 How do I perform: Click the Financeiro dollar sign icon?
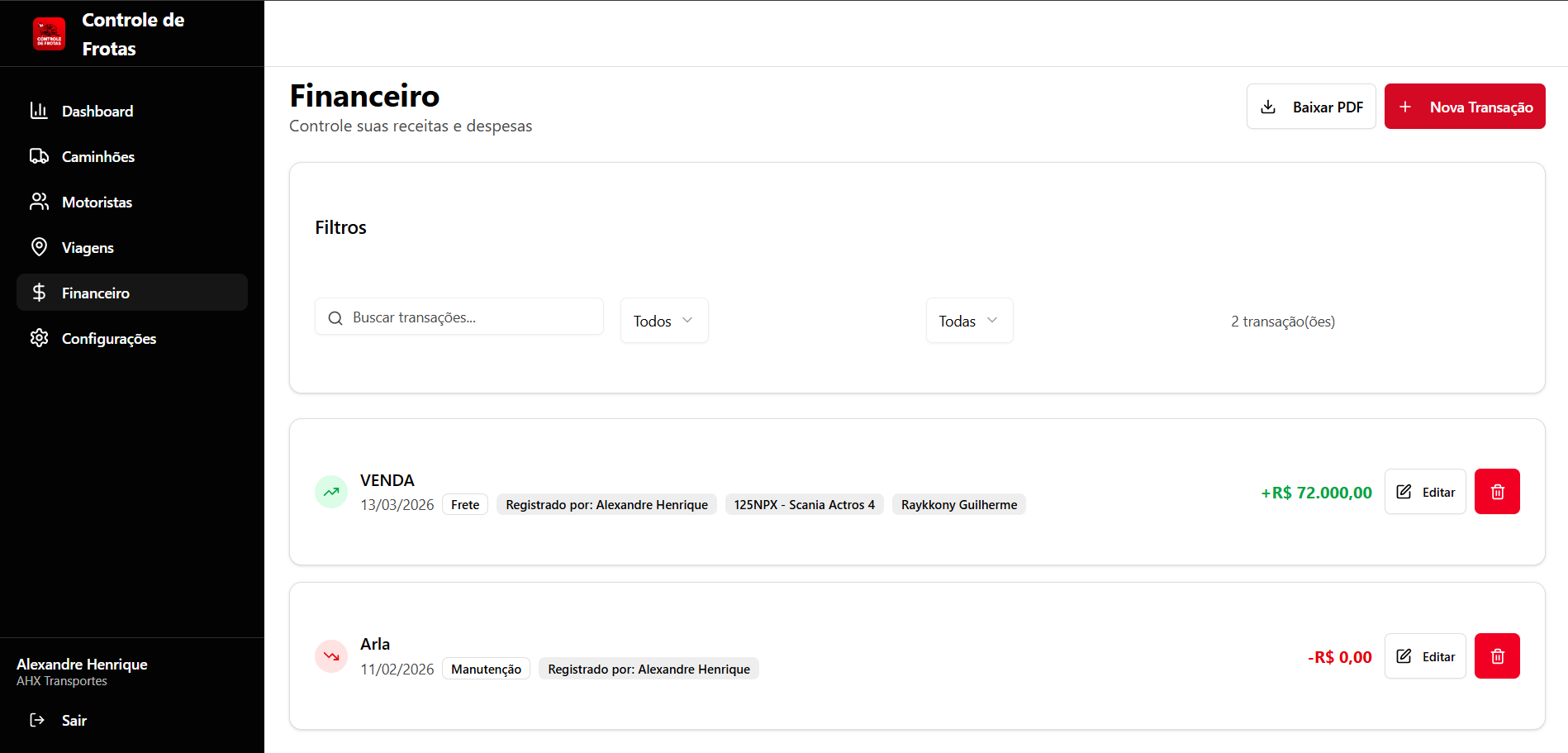40,293
